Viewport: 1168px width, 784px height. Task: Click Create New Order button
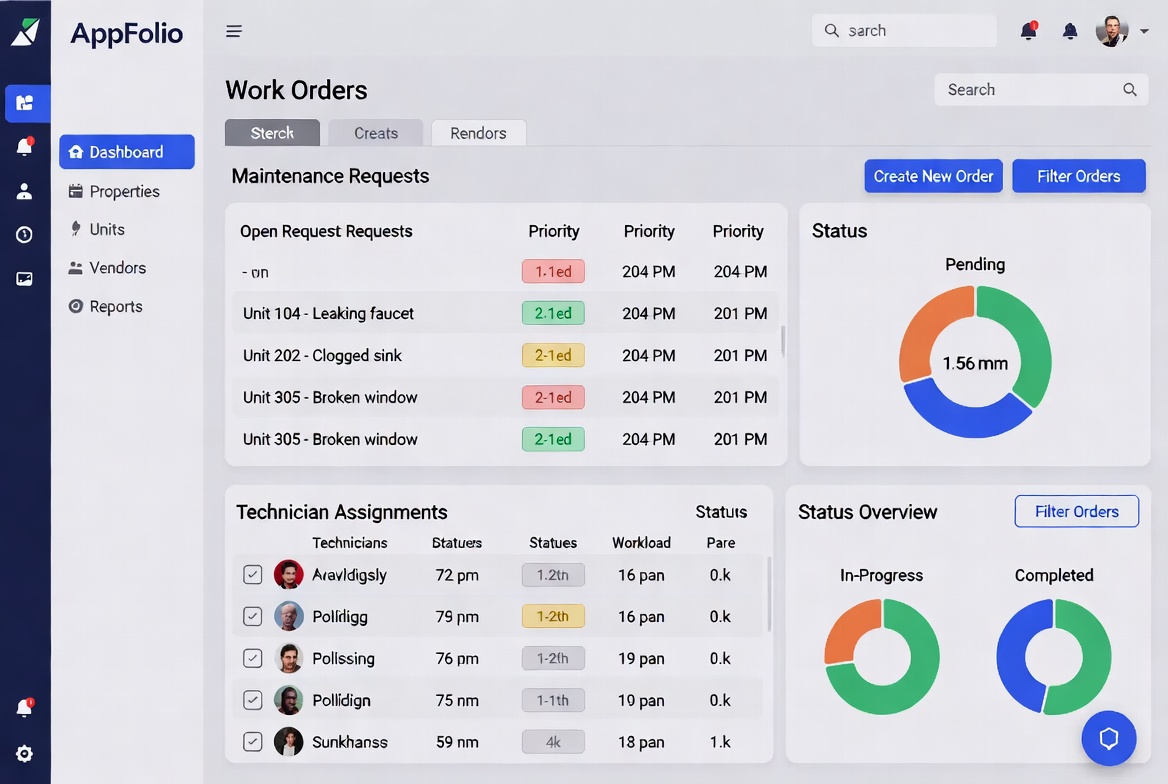pos(933,176)
